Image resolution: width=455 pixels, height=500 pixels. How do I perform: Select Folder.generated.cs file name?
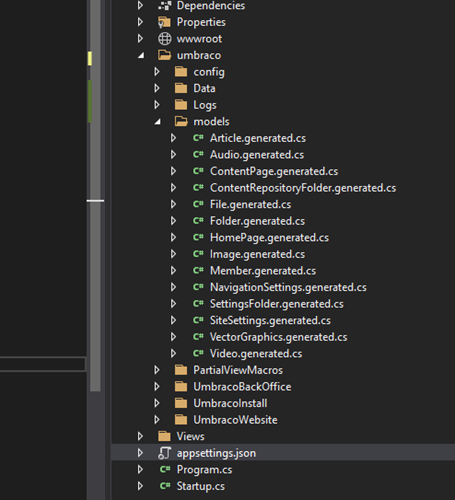tap(257, 221)
